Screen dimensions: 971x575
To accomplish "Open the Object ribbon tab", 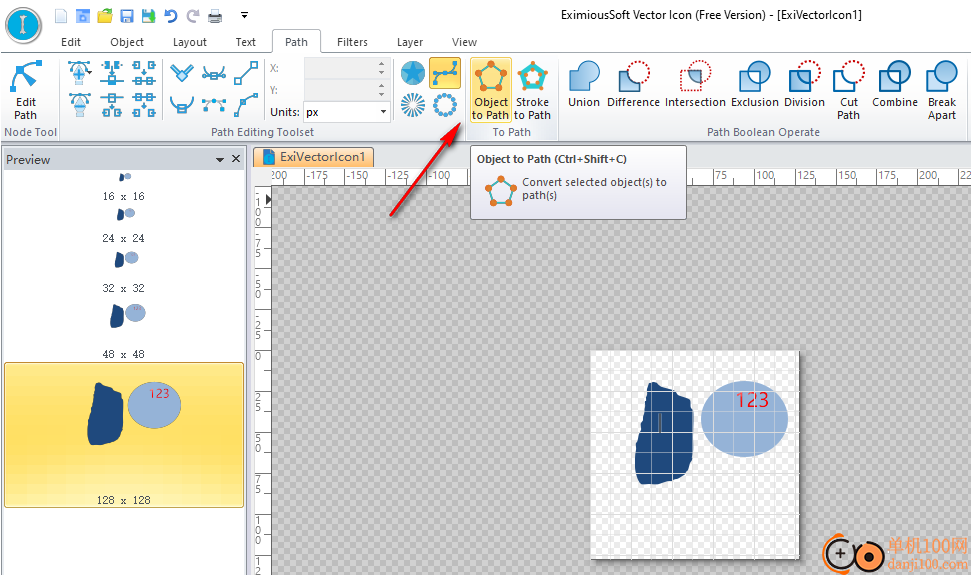I will pos(127,42).
